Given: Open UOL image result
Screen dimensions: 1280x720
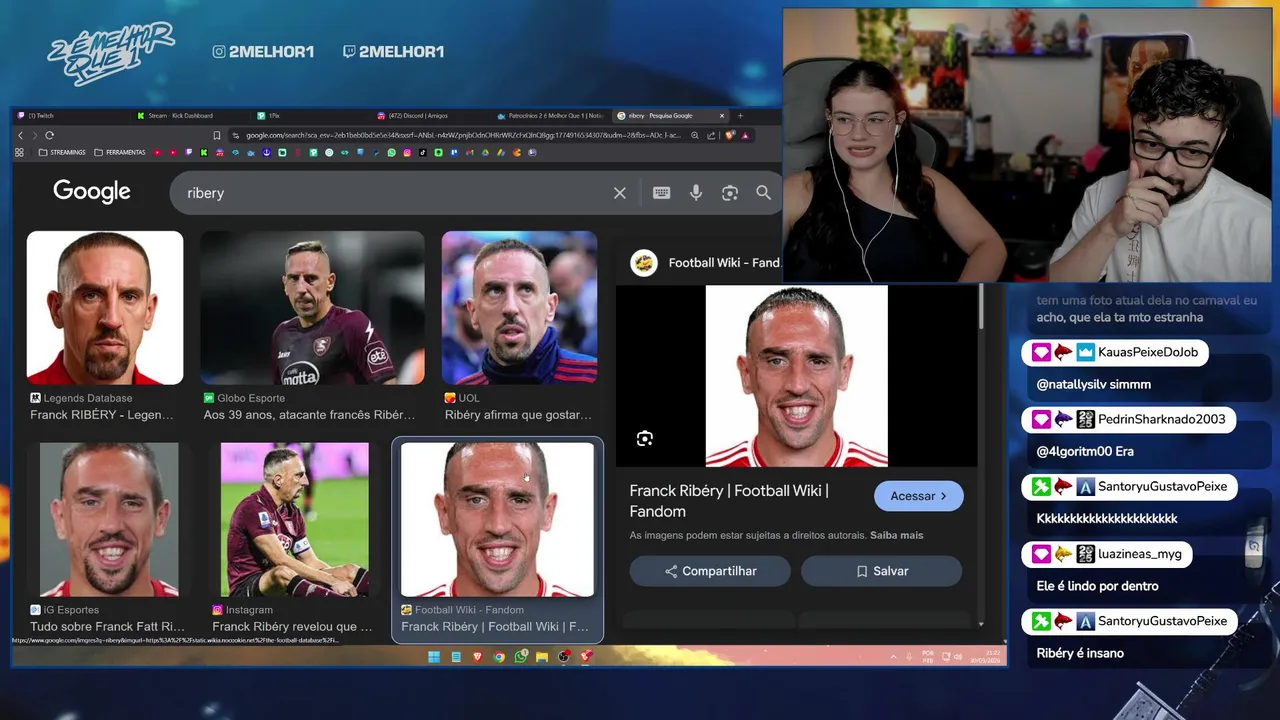Looking at the screenshot, I should pyautogui.click(x=520, y=308).
